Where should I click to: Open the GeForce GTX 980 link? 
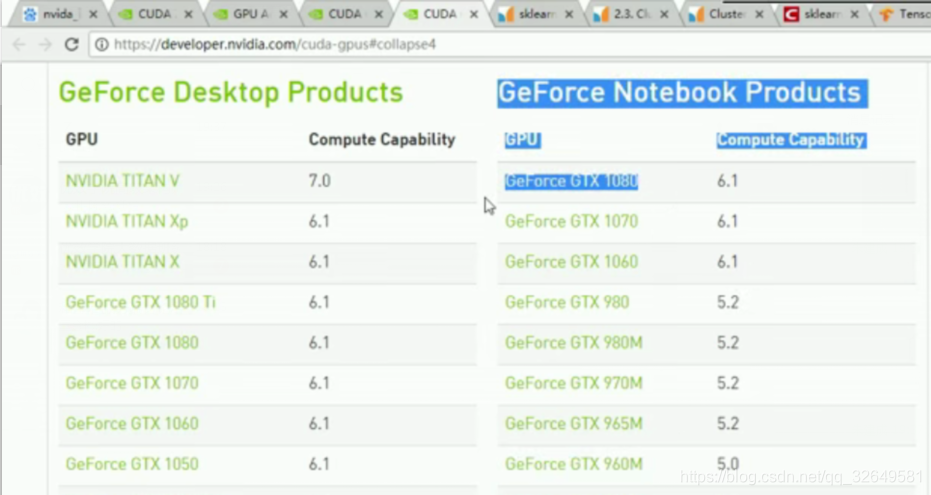click(x=567, y=302)
